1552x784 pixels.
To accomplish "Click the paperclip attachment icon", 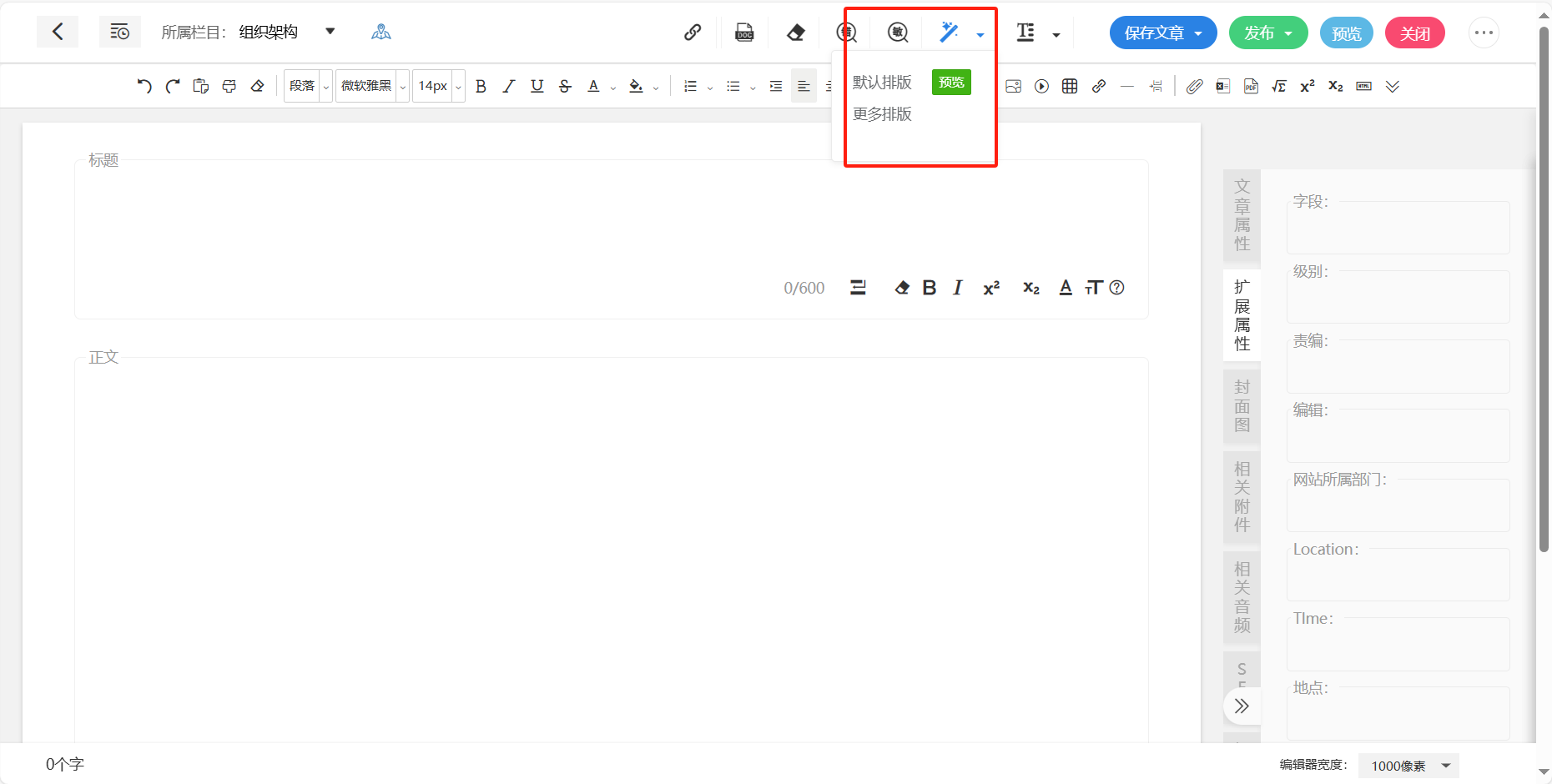I will pyautogui.click(x=1194, y=86).
